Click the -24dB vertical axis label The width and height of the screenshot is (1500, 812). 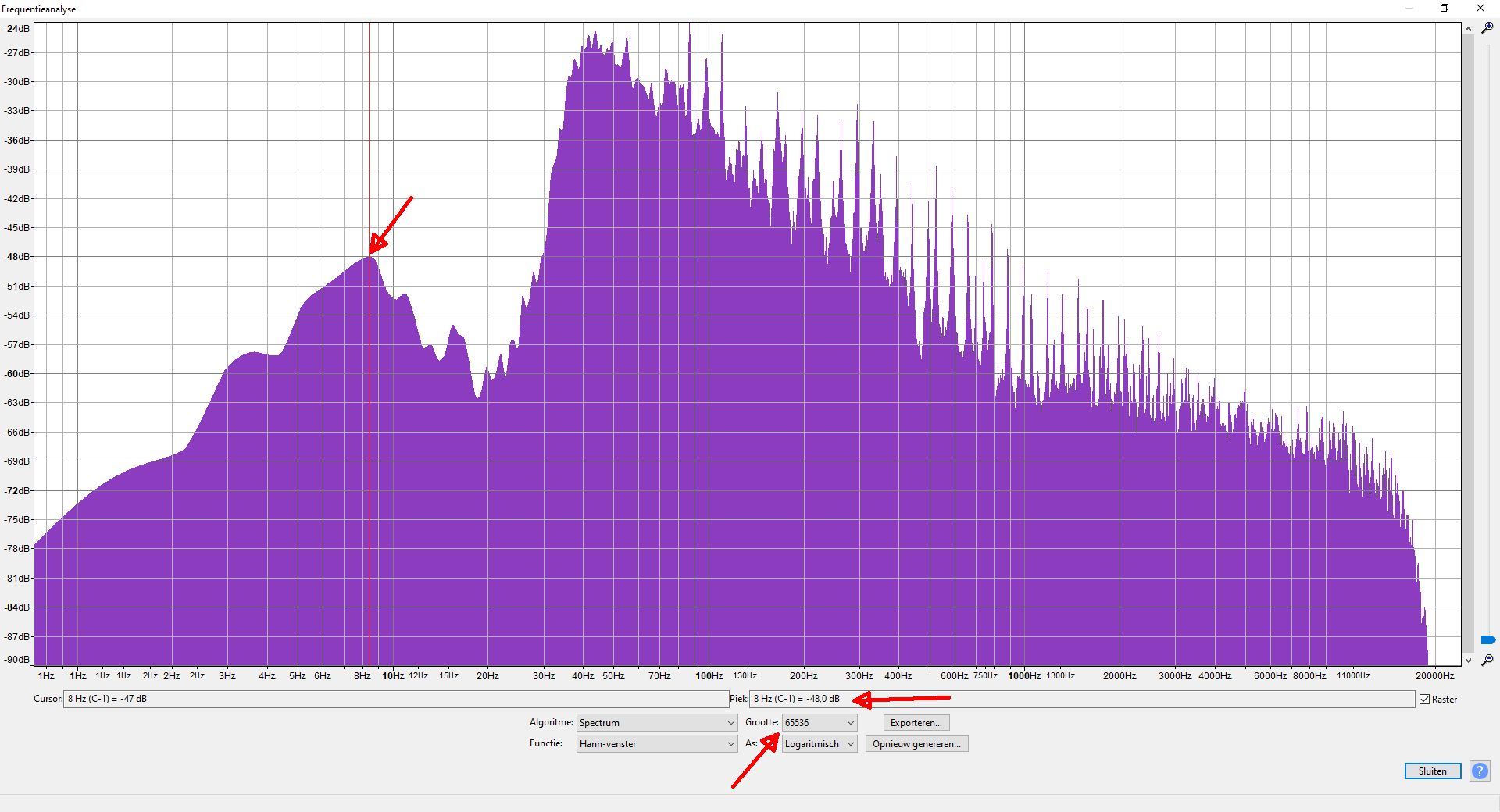[16, 28]
